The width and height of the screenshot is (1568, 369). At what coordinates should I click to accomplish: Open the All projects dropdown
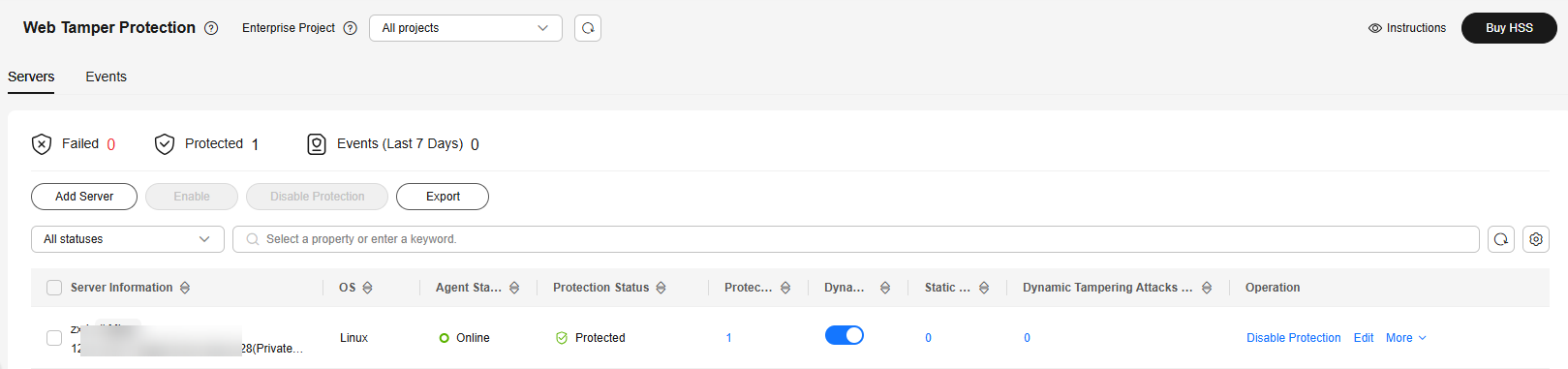[466, 28]
